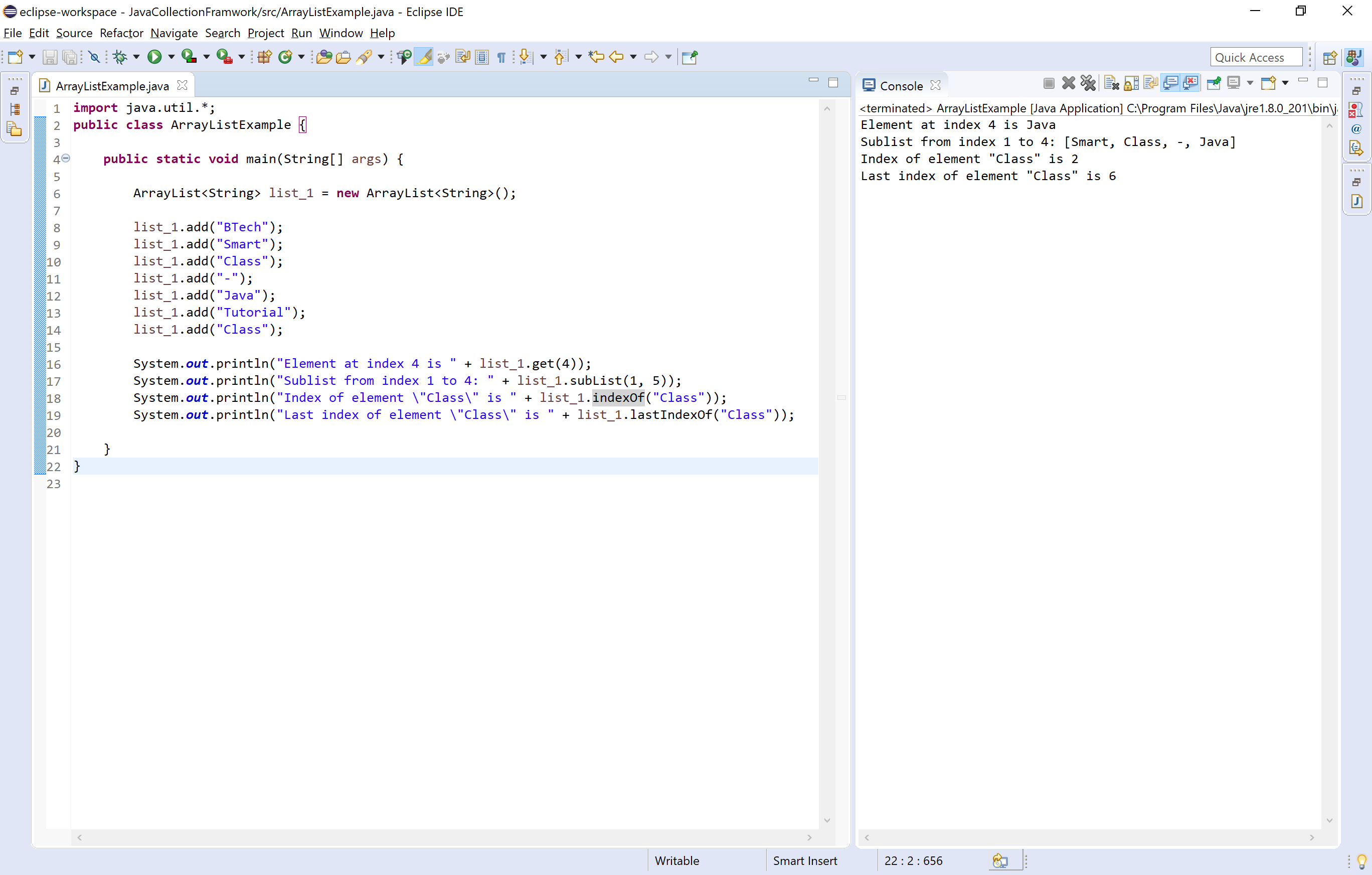Open the New Java Class wizard icon

285,56
